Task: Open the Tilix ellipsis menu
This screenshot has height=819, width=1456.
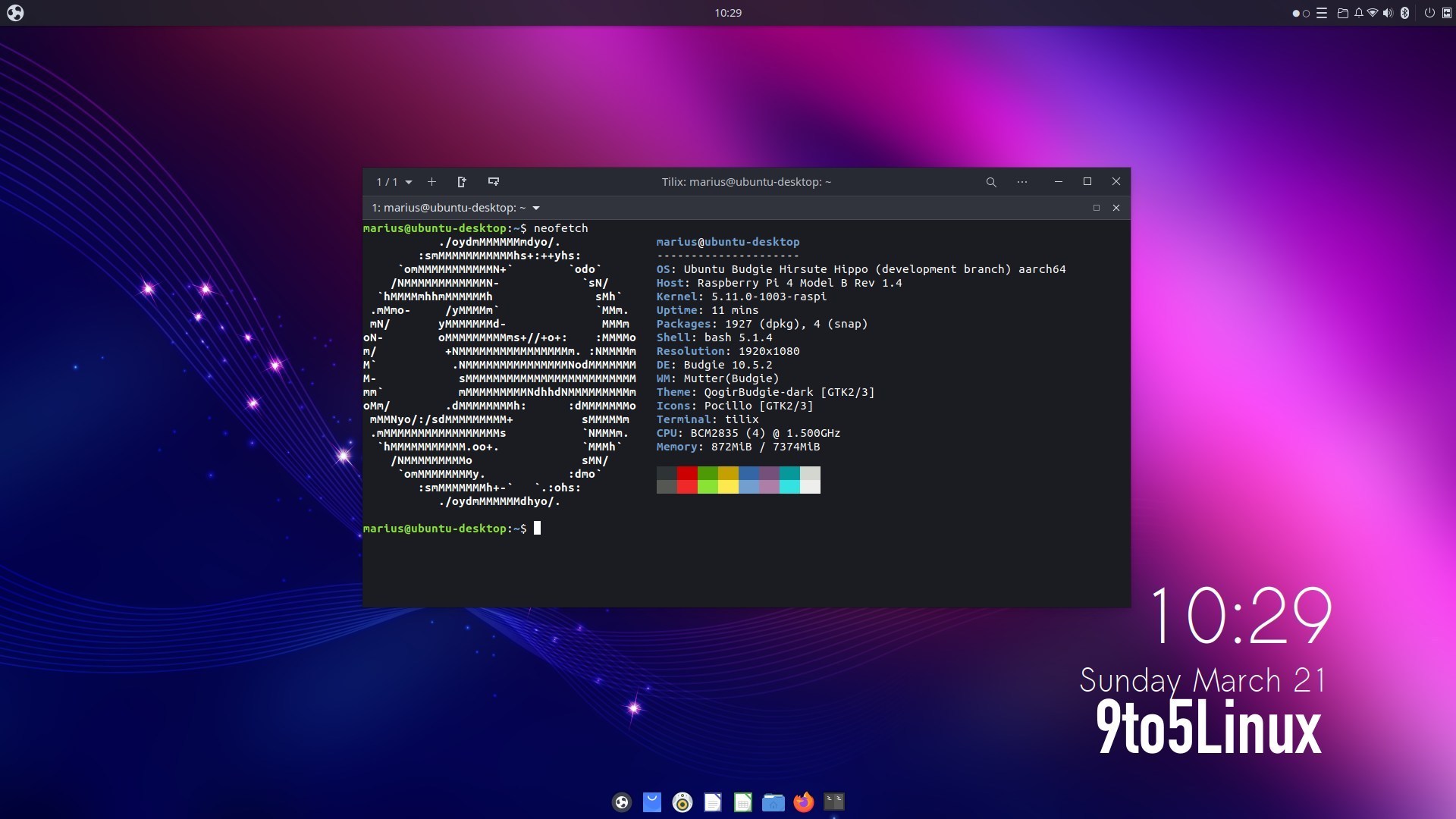Action: coord(1022,182)
